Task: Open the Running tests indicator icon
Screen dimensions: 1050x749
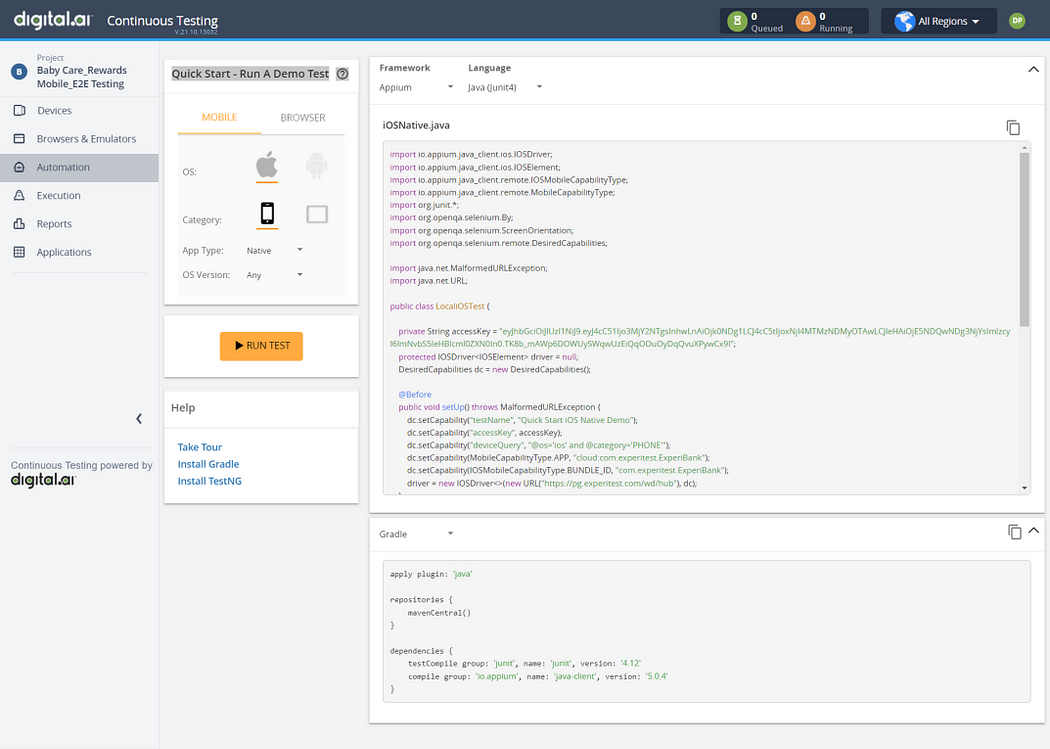Action: (806, 21)
